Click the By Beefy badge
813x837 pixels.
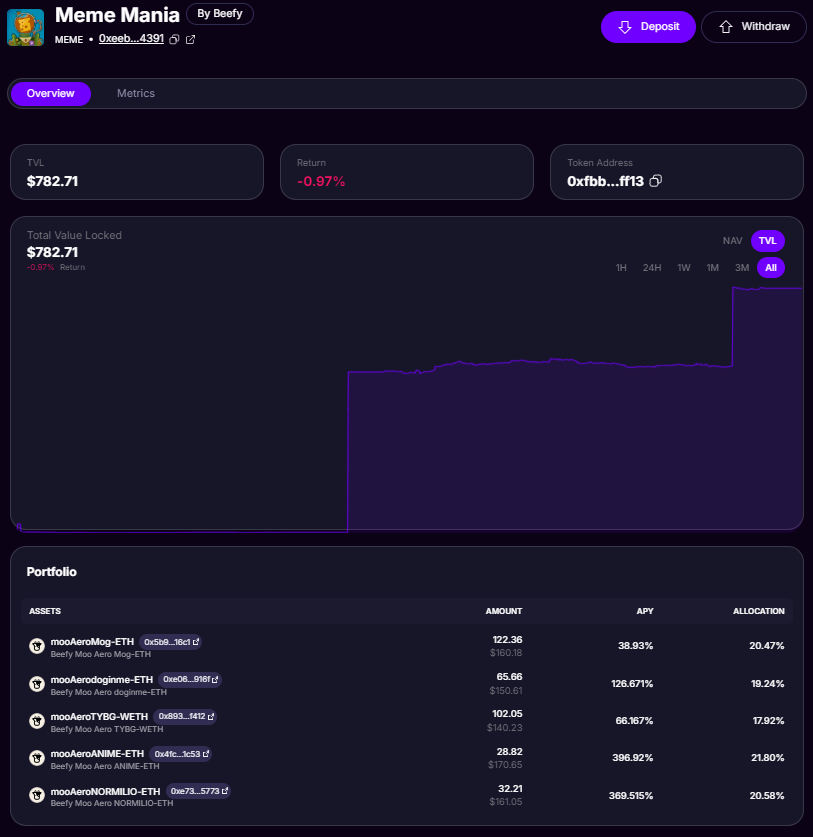tap(220, 14)
